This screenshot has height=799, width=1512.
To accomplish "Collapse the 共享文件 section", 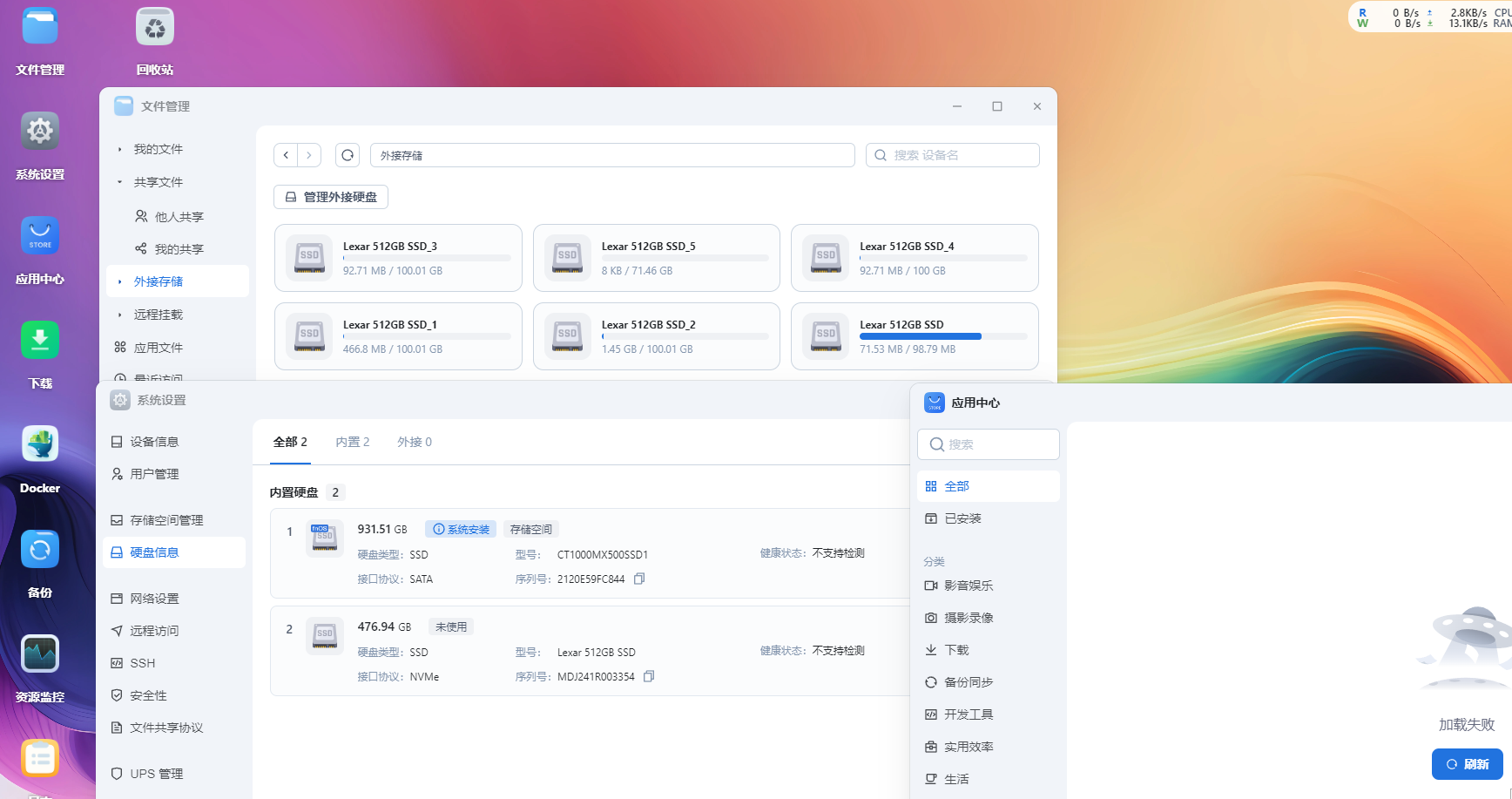I will click(x=121, y=181).
